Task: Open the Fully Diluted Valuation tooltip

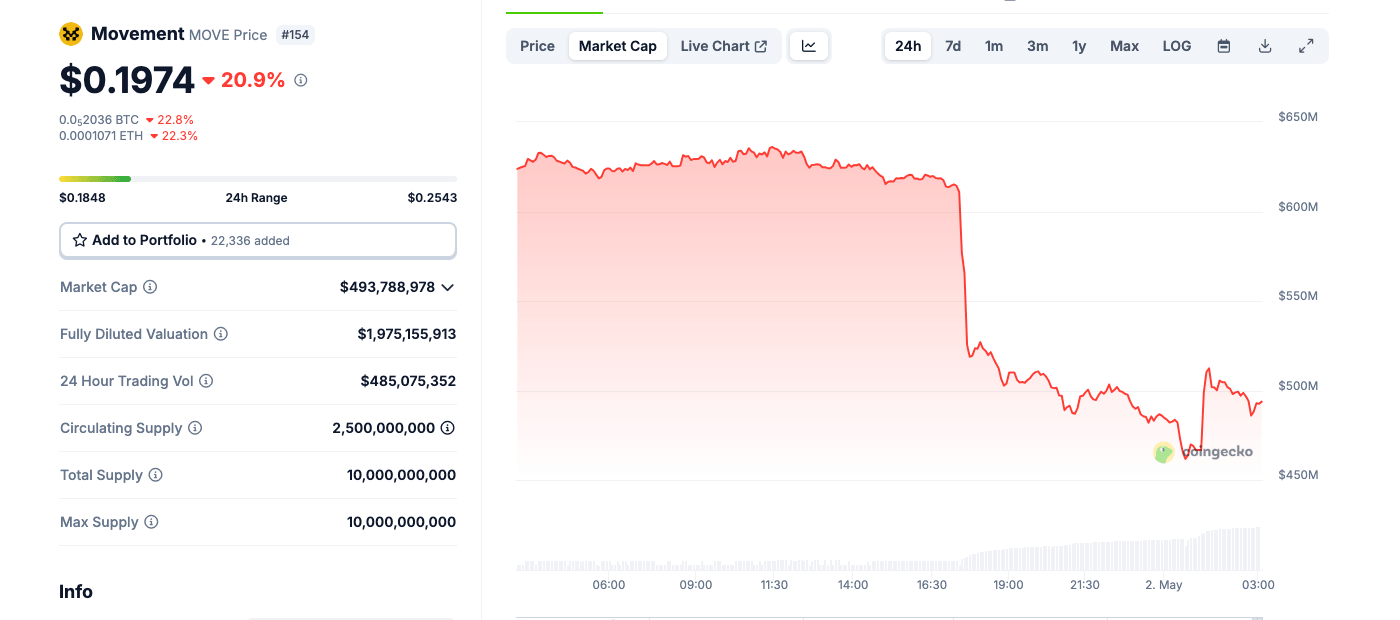Action: pos(220,334)
